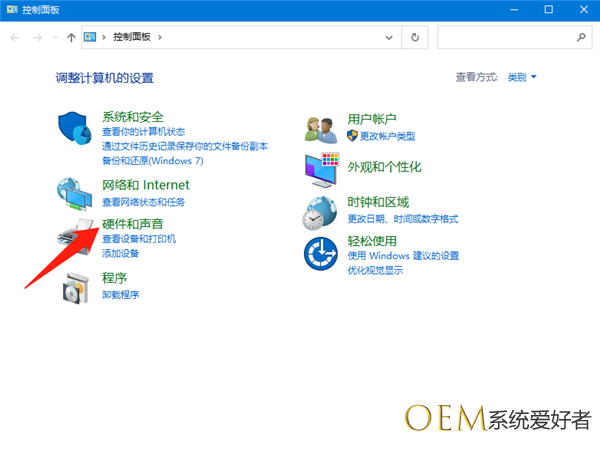
Task: Expand the address bar history dropdown
Action: 389,37
